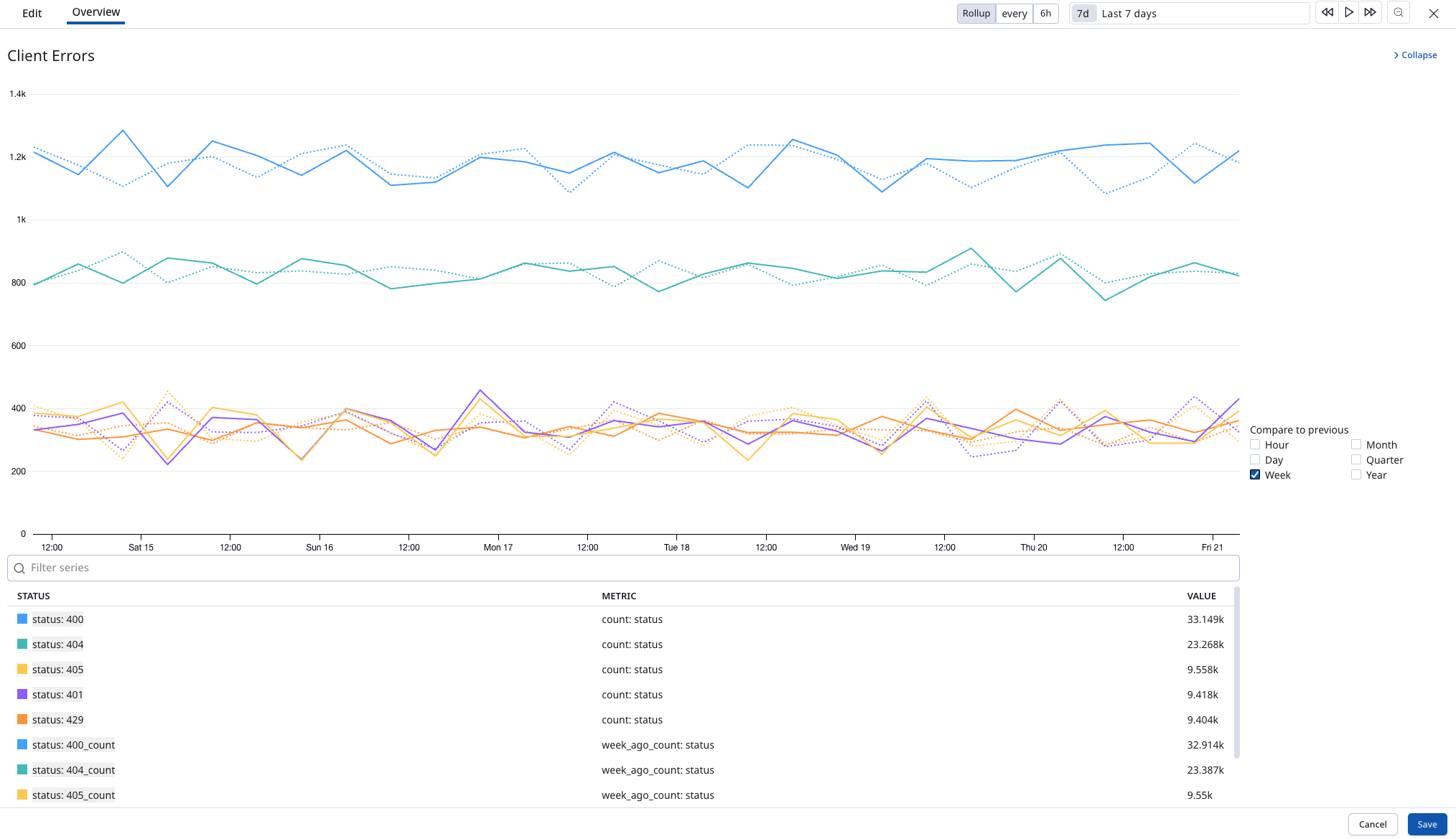This screenshot has width=1456, height=839.
Task: Open the rollup 'every' dropdown
Action: [1014, 14]
